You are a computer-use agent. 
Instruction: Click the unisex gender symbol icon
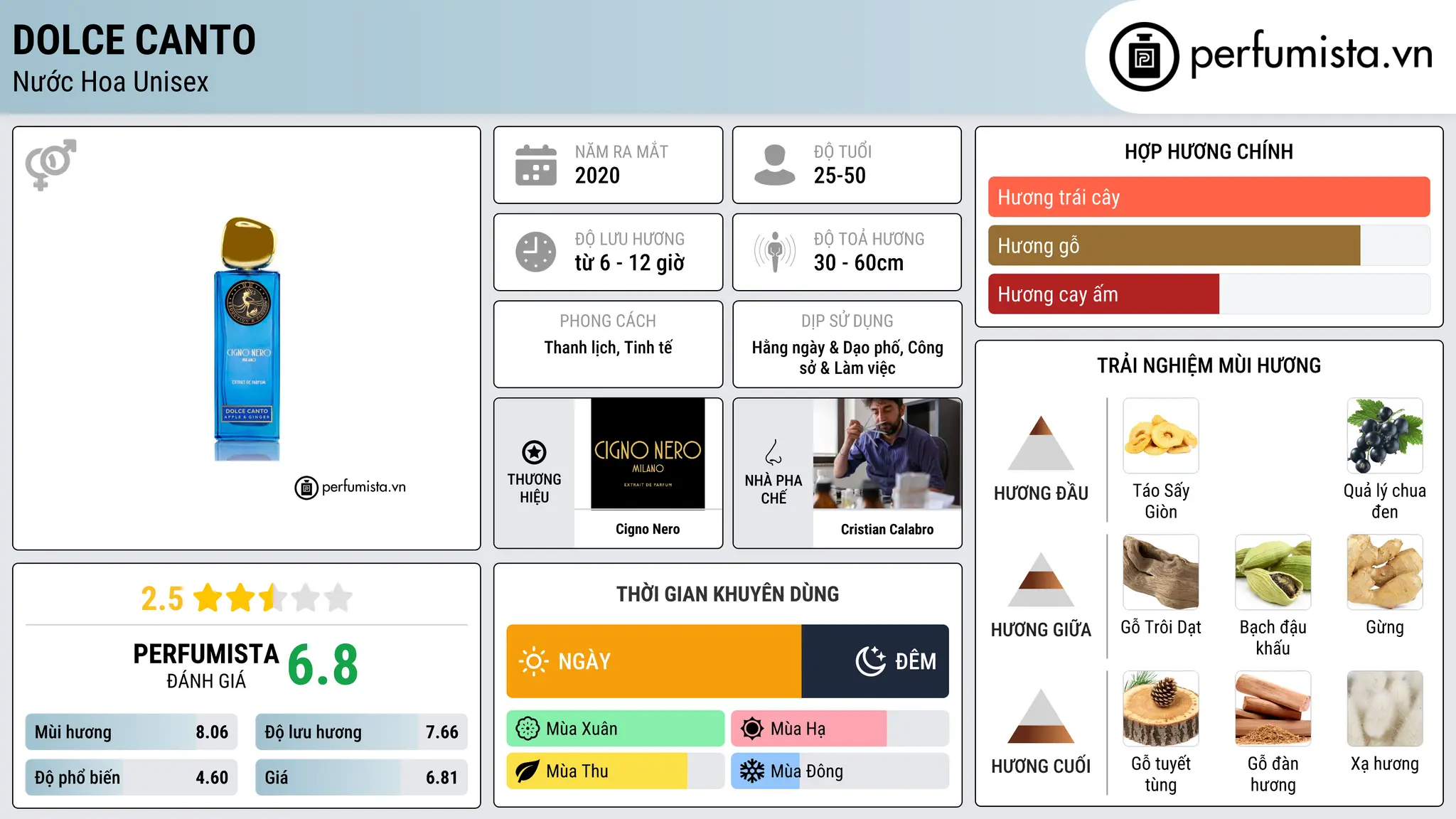[50, 164]
